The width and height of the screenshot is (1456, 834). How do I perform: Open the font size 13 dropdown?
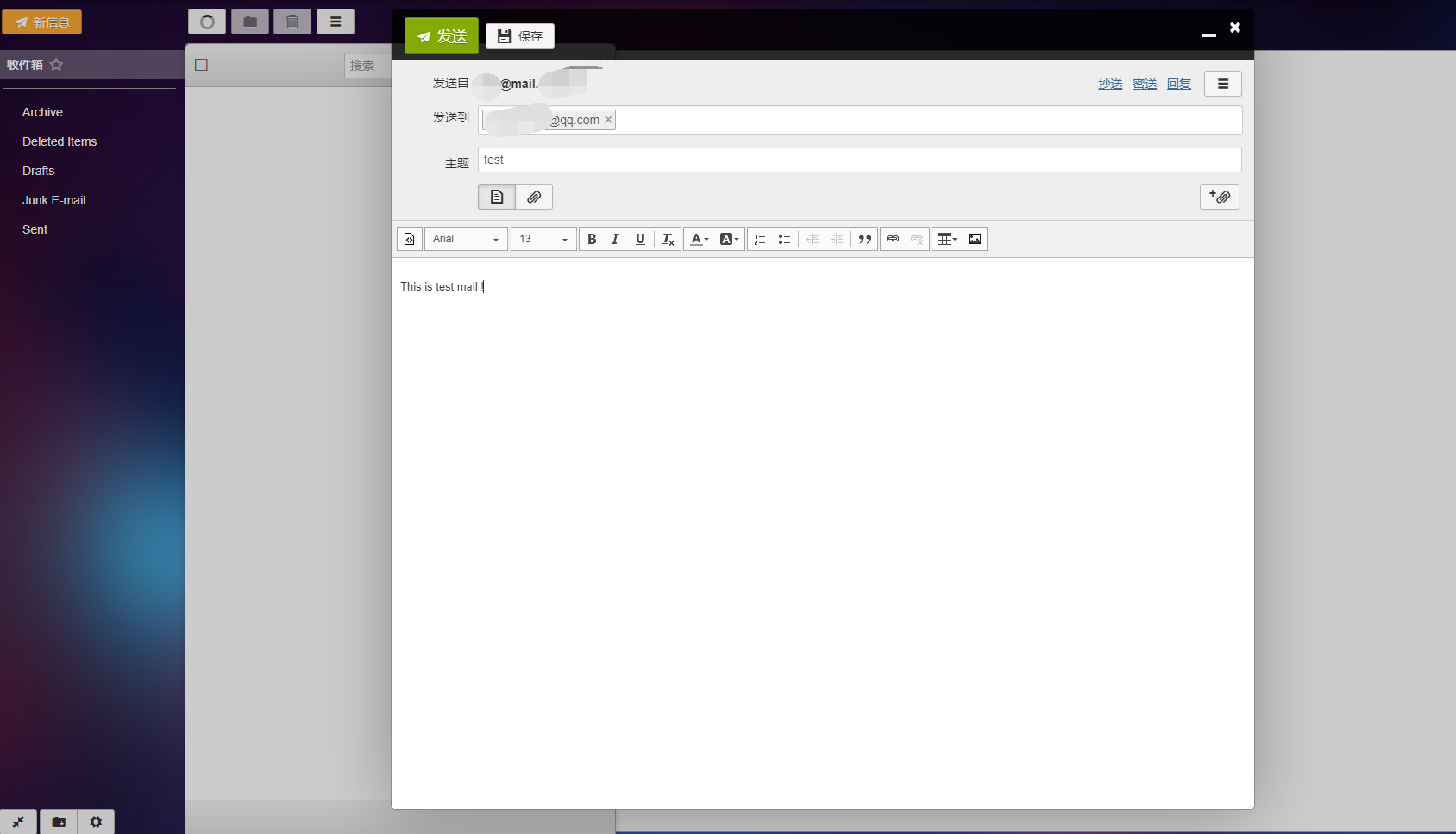[543, 239]
